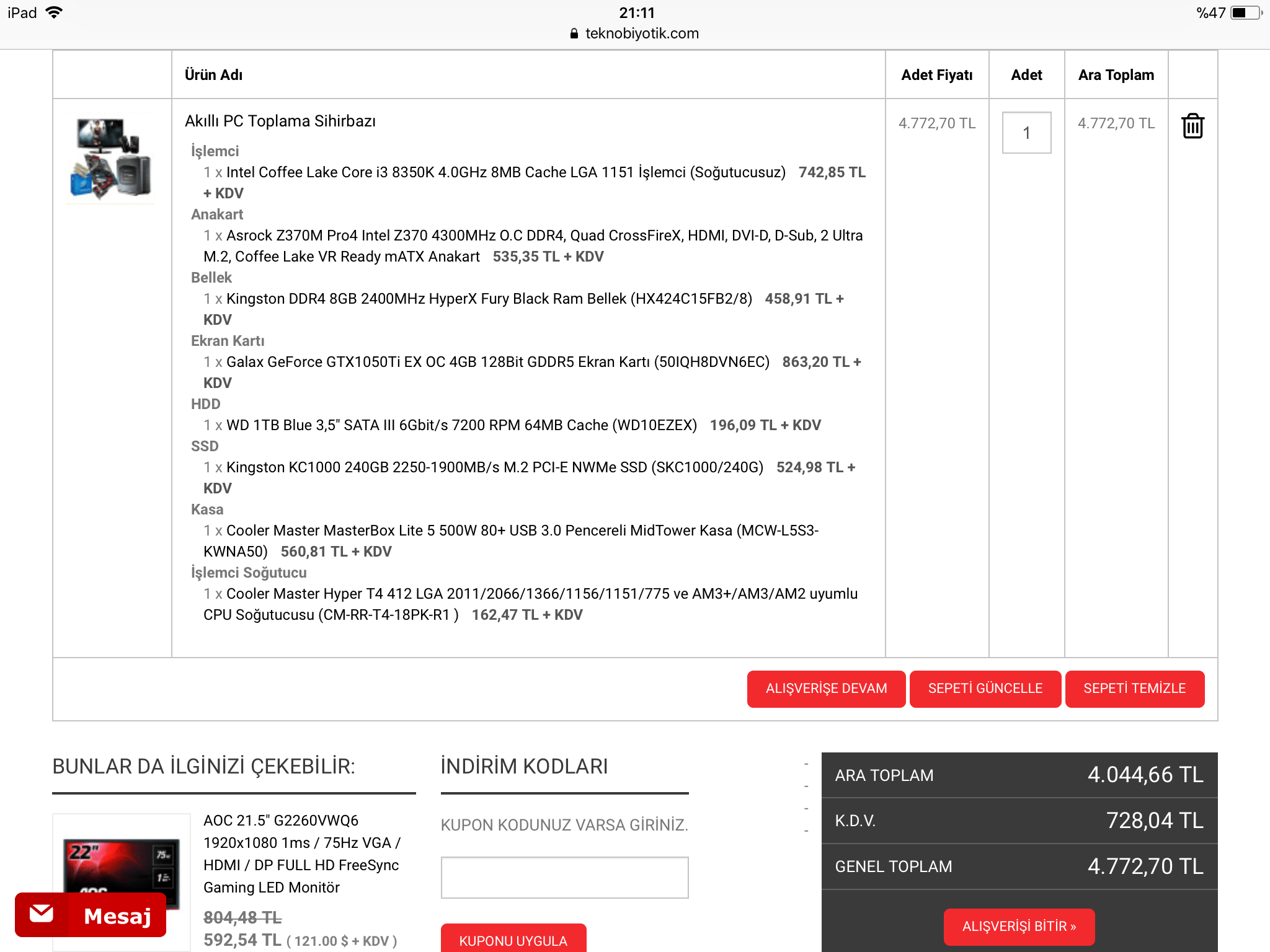Image resolution: width=1270 pixels, height=952 pixels.
Task: Clear cart with SEPETİ TEMİZLE
Action: point(1134,689)
